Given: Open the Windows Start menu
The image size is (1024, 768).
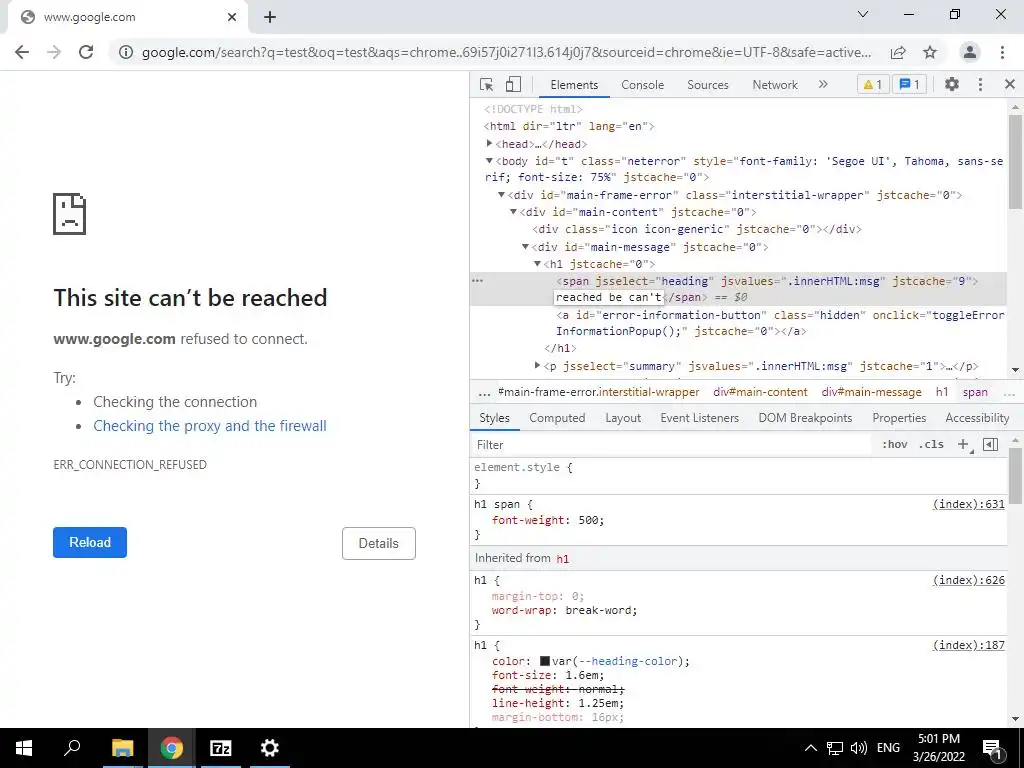Looking at the screenshot, I should click(x=24, y=748).
